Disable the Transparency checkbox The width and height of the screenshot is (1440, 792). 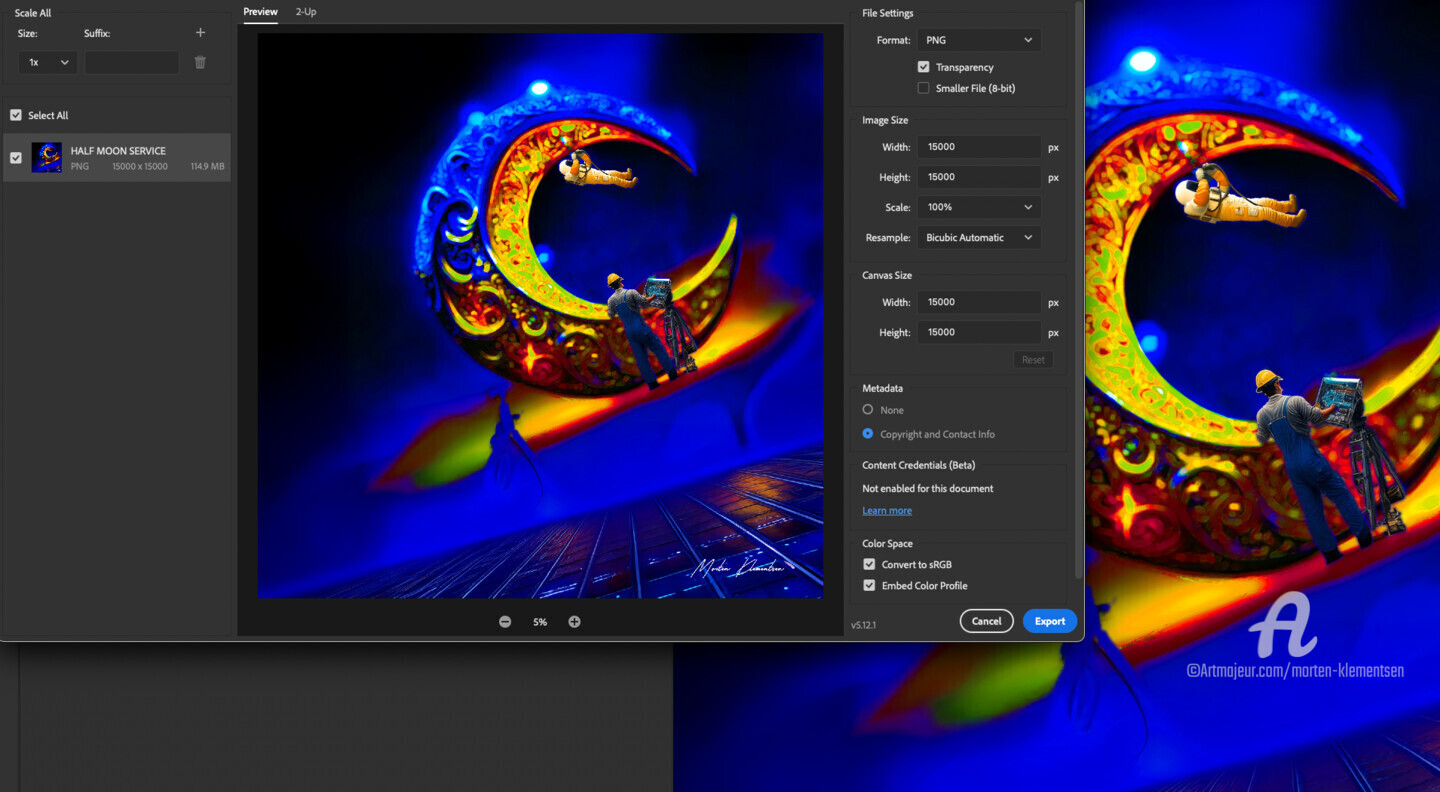pyautogui.click(x=924, y=67)
